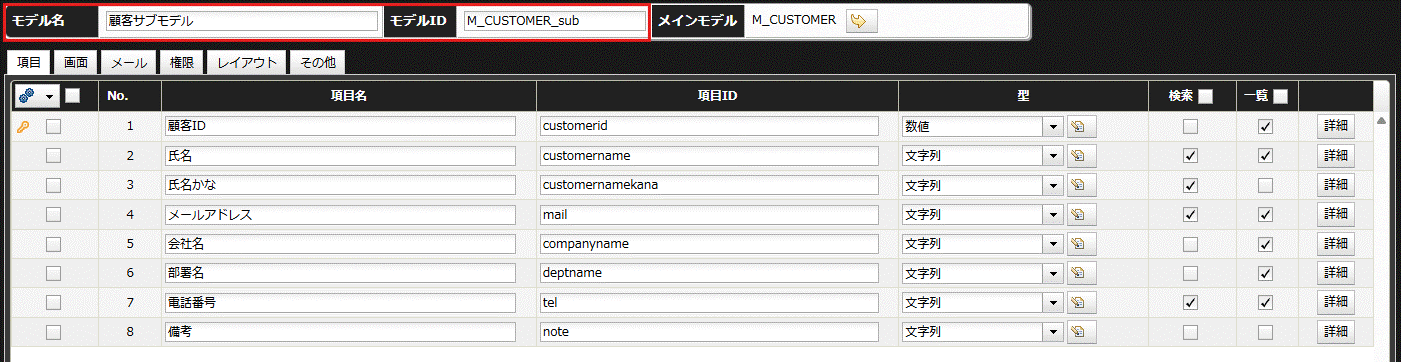
Task: Enable the 検索 checkbox for customerid row
Action: 1190,127
